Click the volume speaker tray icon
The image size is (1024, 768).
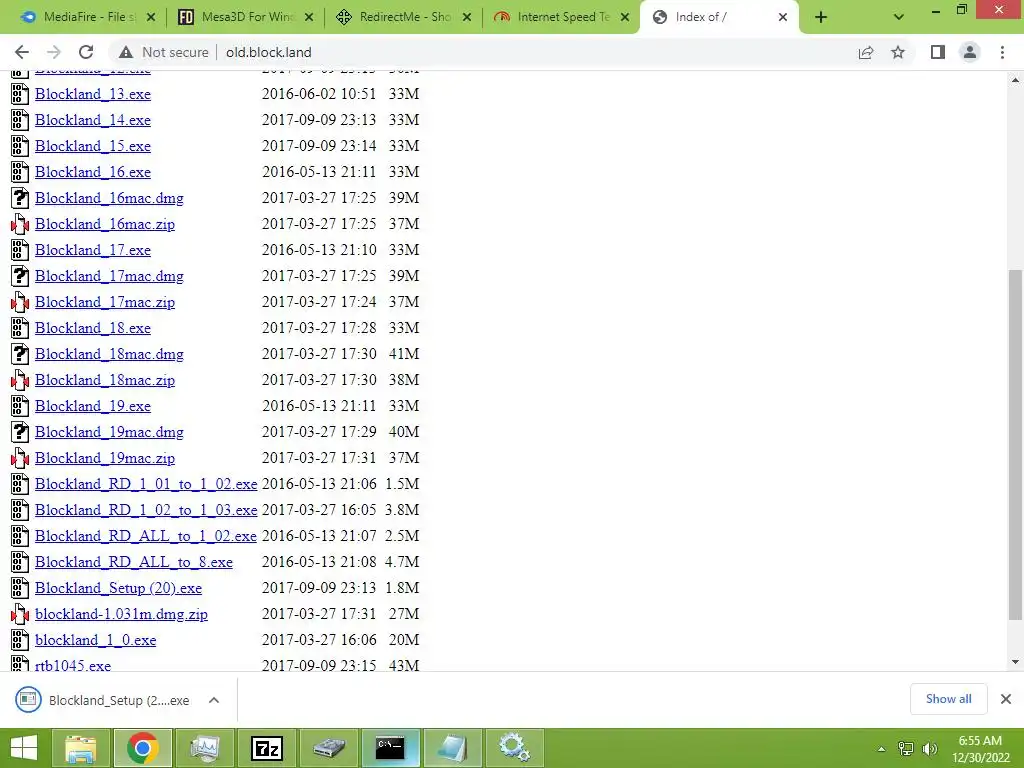[929, 749]
